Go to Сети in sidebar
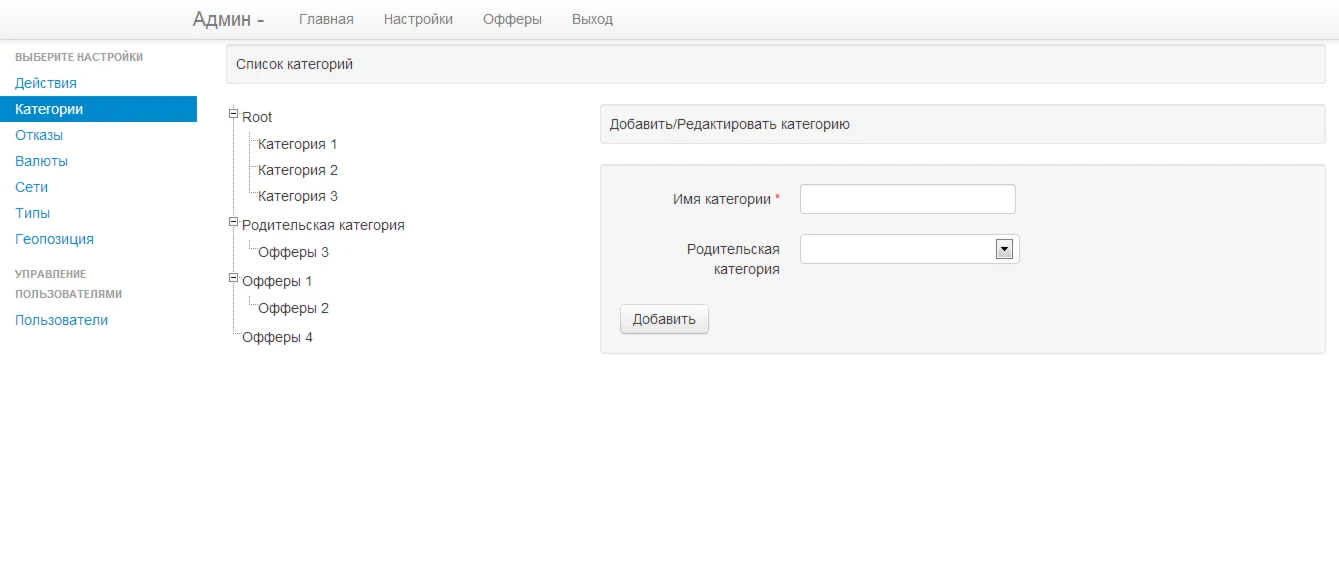 pos(31,187)
